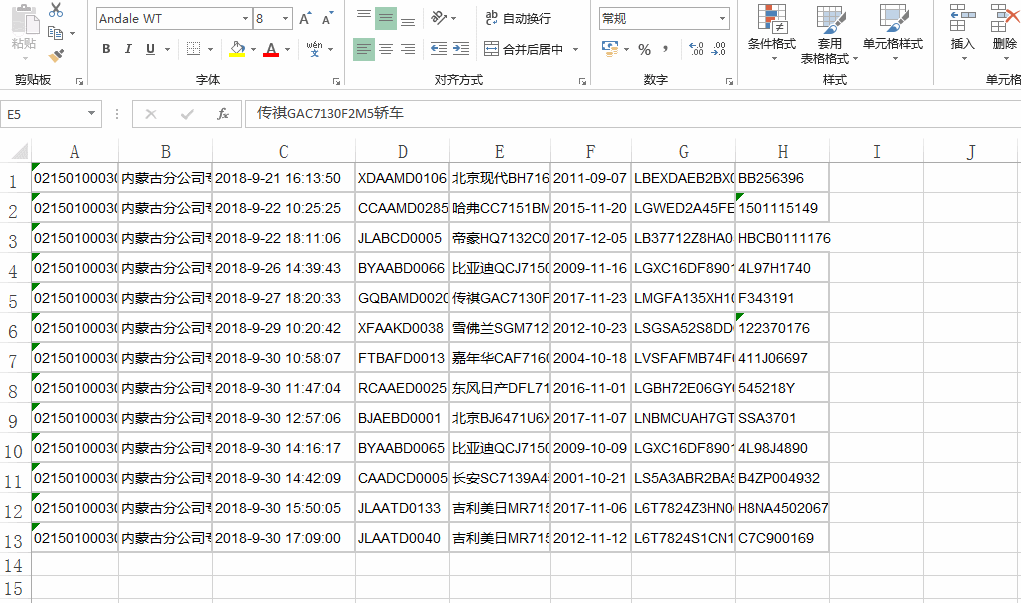Toggle Bold formatting
Image resolution: width=1021 pixels, height=603 pixels.
106,49
